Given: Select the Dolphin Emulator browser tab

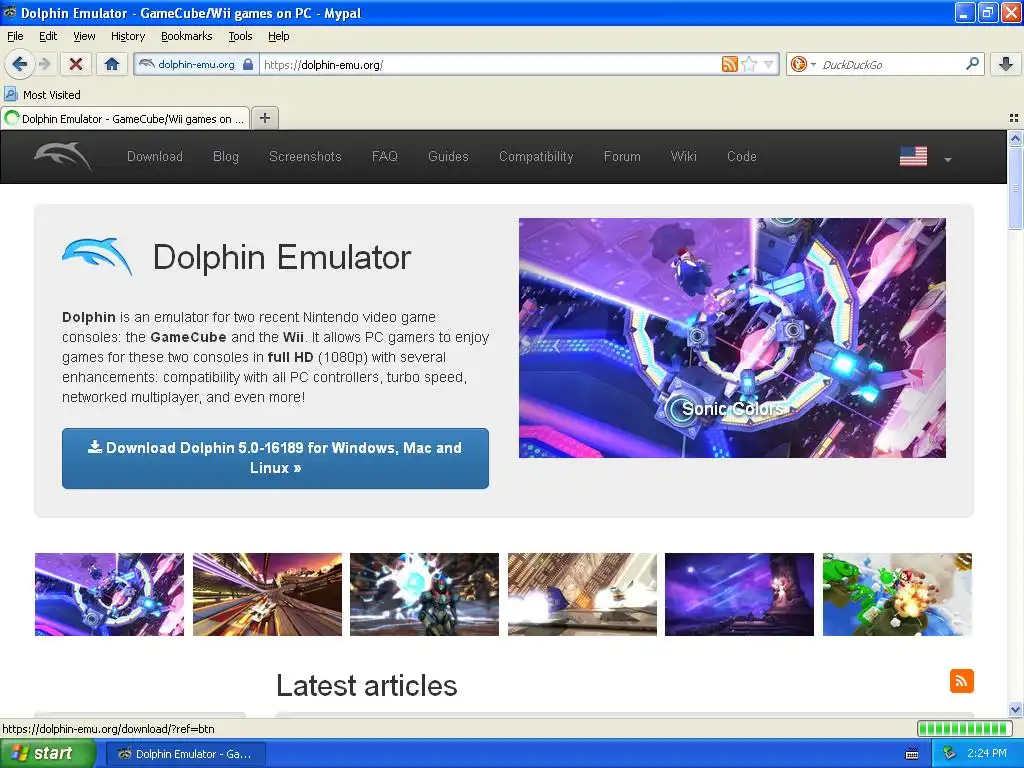Looking at the screenshot, I should [x=125, y=118].
